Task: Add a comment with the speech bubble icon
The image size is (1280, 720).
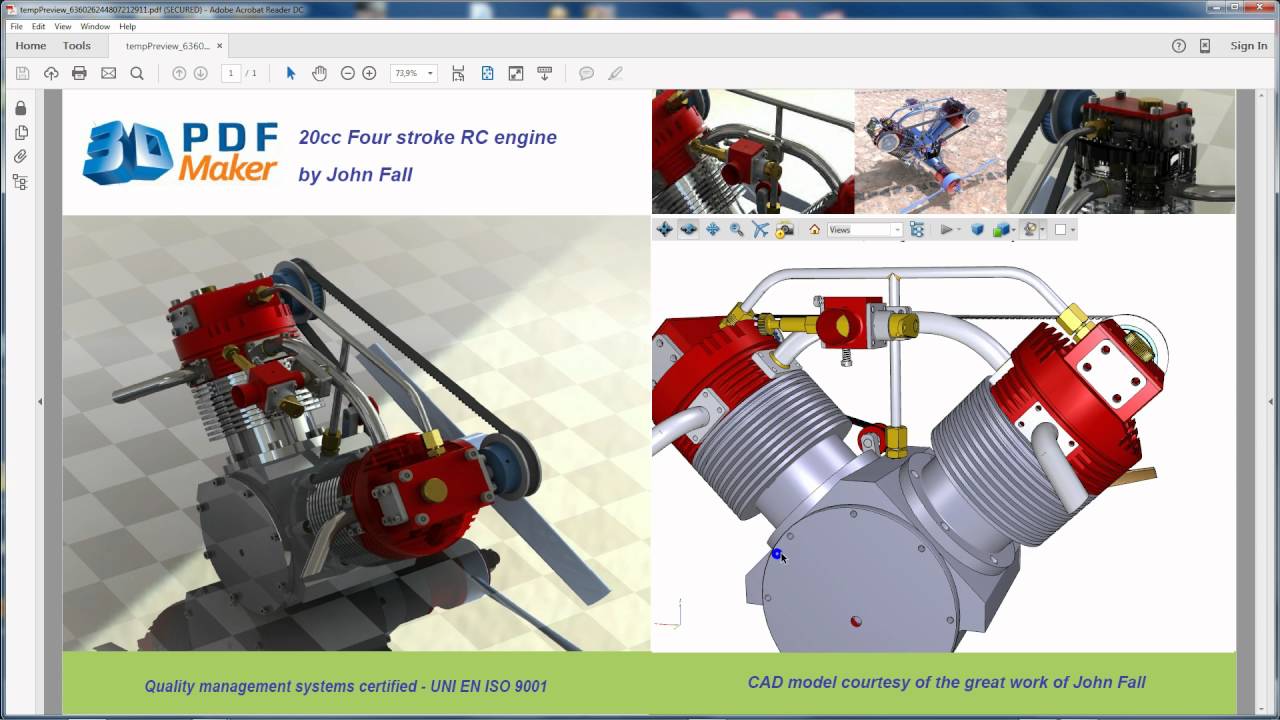Action: [587, 73]
